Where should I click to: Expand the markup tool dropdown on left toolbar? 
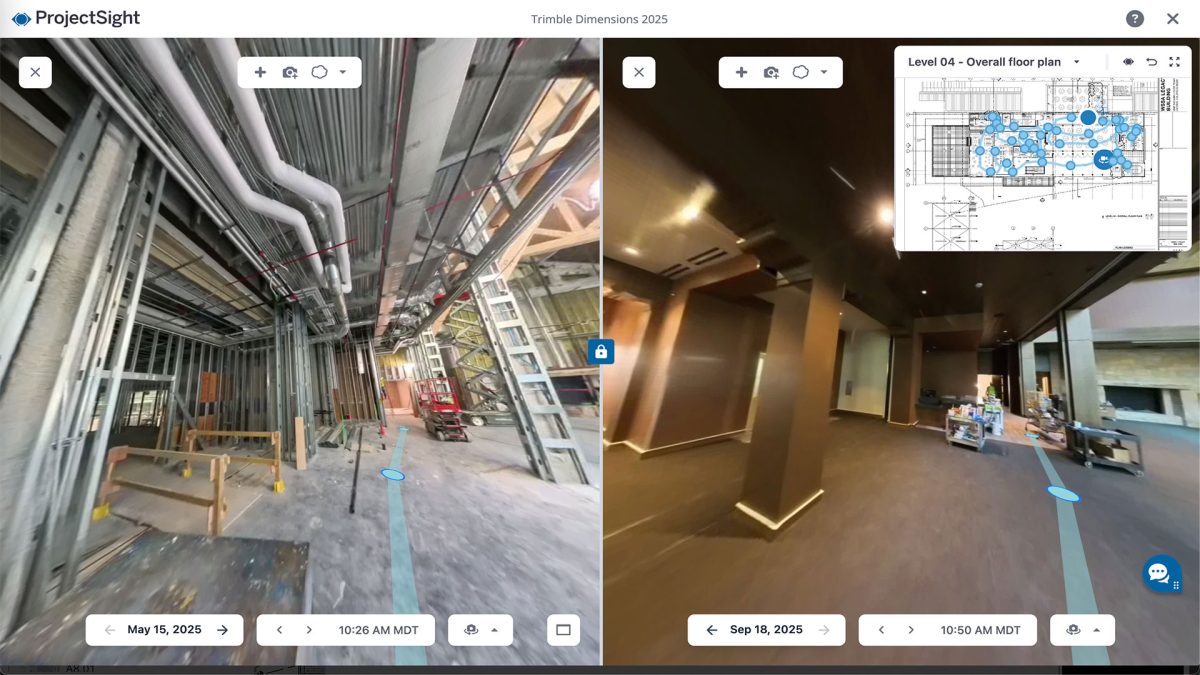click(x=344, y=72)
